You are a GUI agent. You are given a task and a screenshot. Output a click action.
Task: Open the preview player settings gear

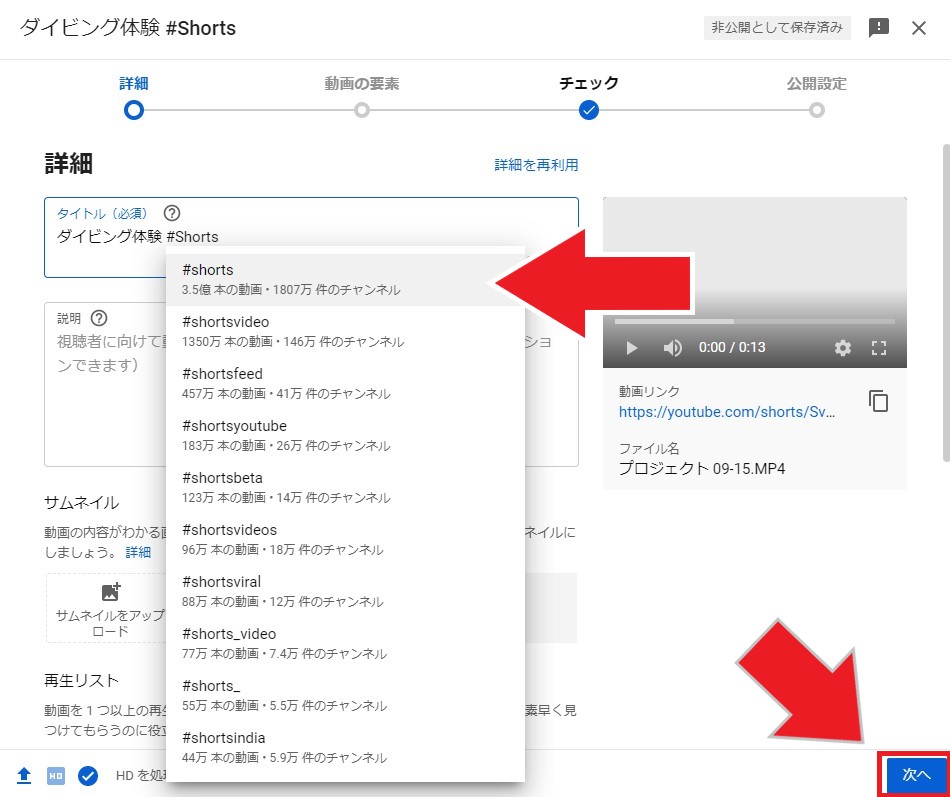pos(843,348)
